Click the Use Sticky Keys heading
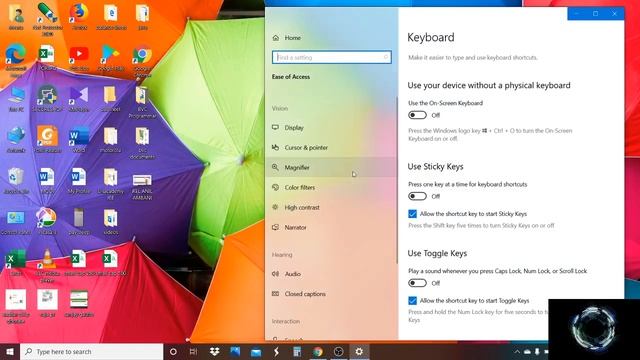Viewport: 640px width, 360px height. pyautogui.click(x=435, y=167)
